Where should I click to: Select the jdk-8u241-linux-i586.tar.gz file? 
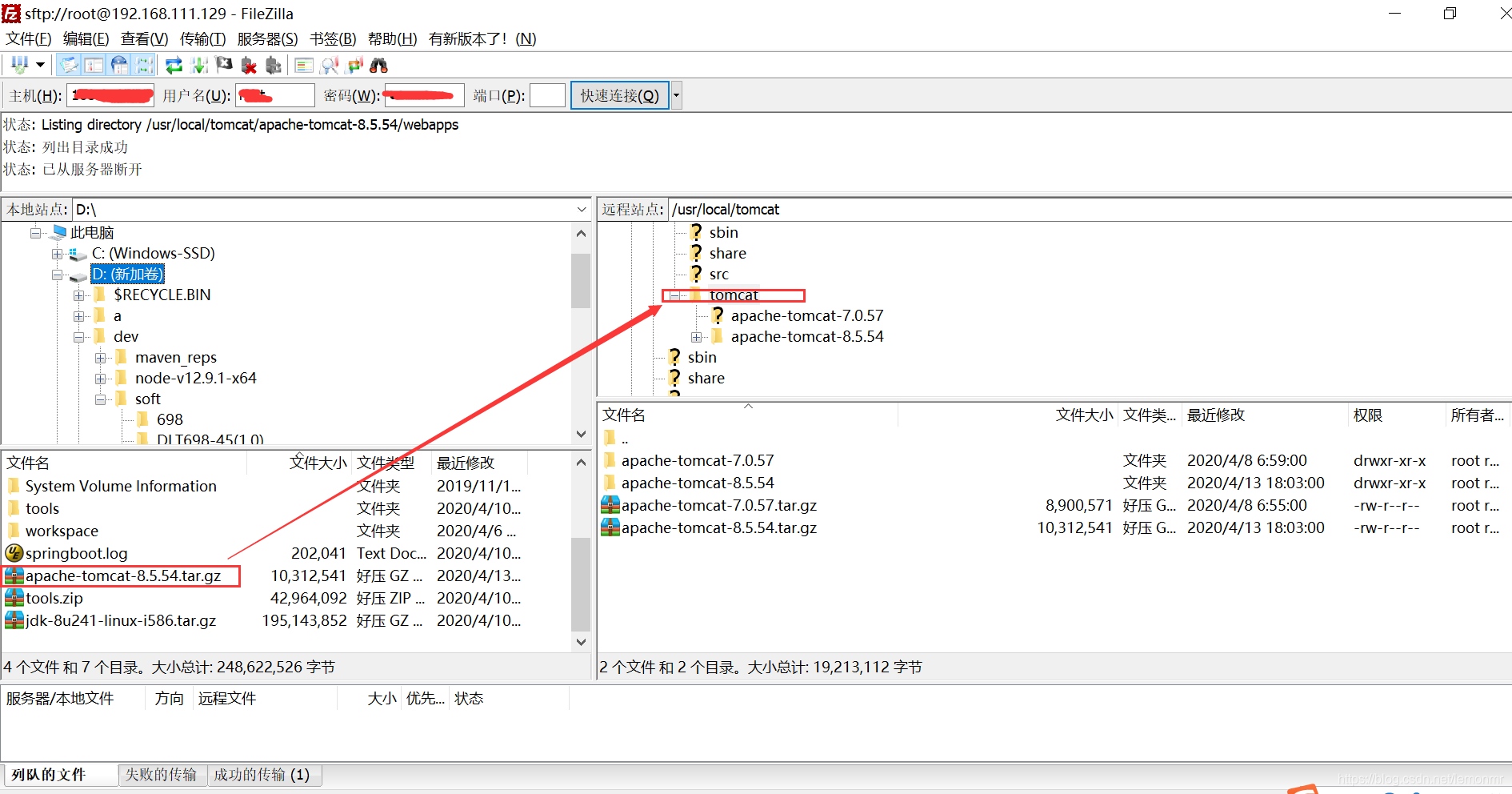pyautogui.click(x=121, y=620)
